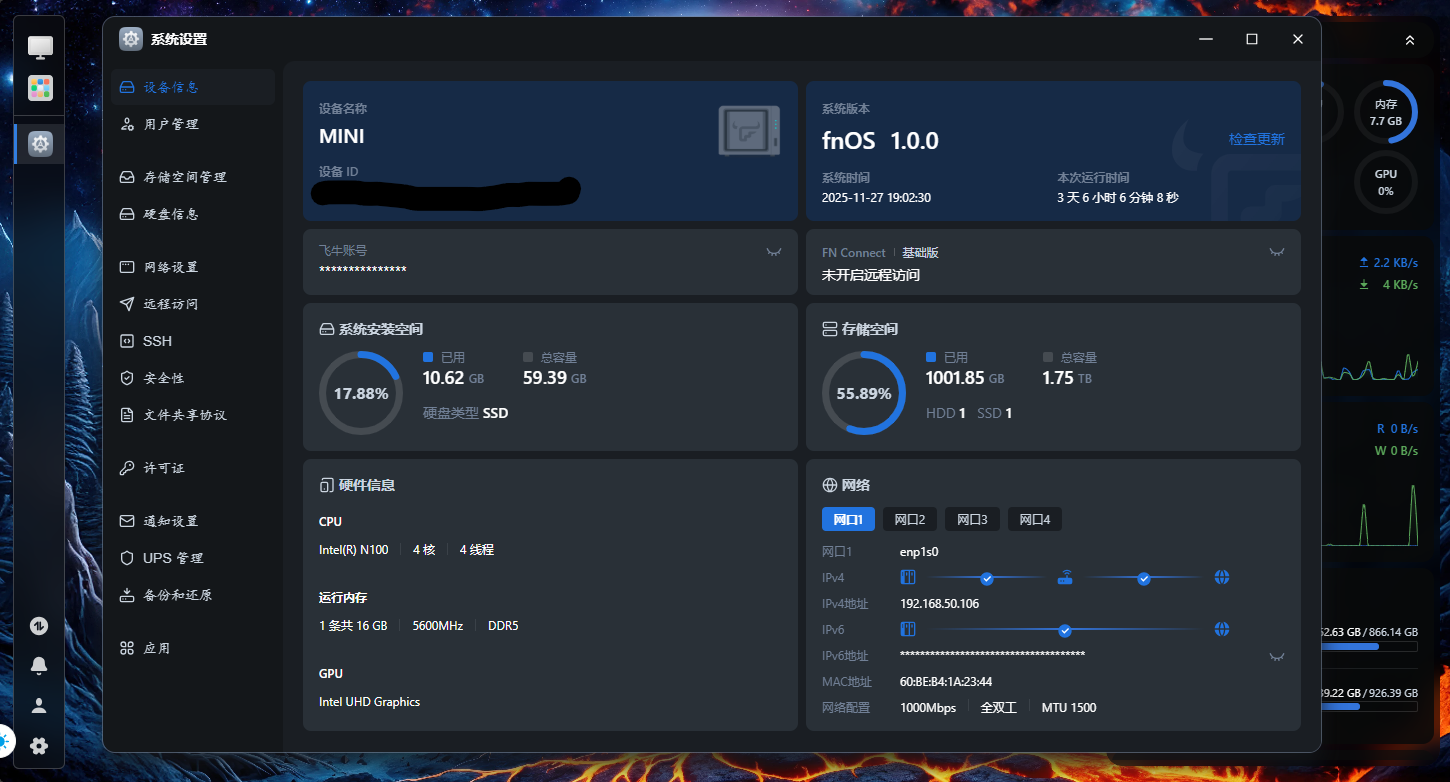Click the 55.89% storage space ring chart
1450x782 pixels.
pyautogui.click(x=864, y=393)
